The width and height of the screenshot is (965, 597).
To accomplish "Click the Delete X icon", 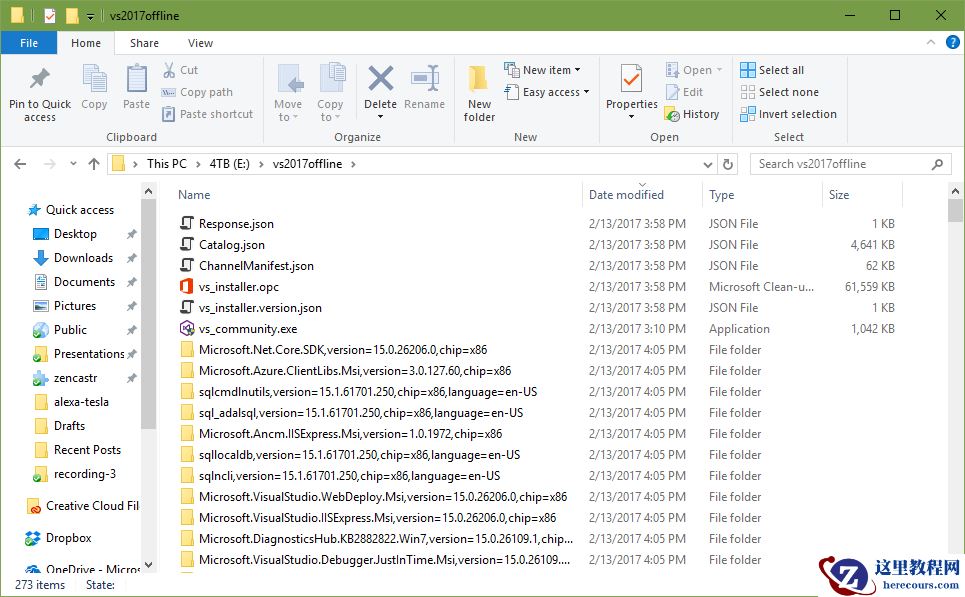I will point(380,79).
